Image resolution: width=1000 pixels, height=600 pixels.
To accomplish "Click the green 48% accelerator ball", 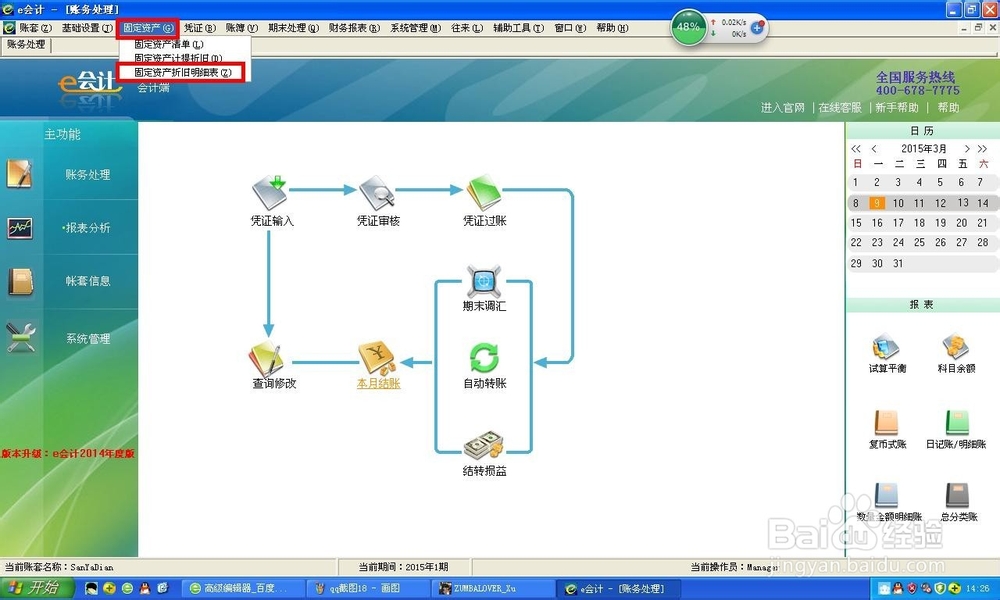I will [x=688, y=27].
